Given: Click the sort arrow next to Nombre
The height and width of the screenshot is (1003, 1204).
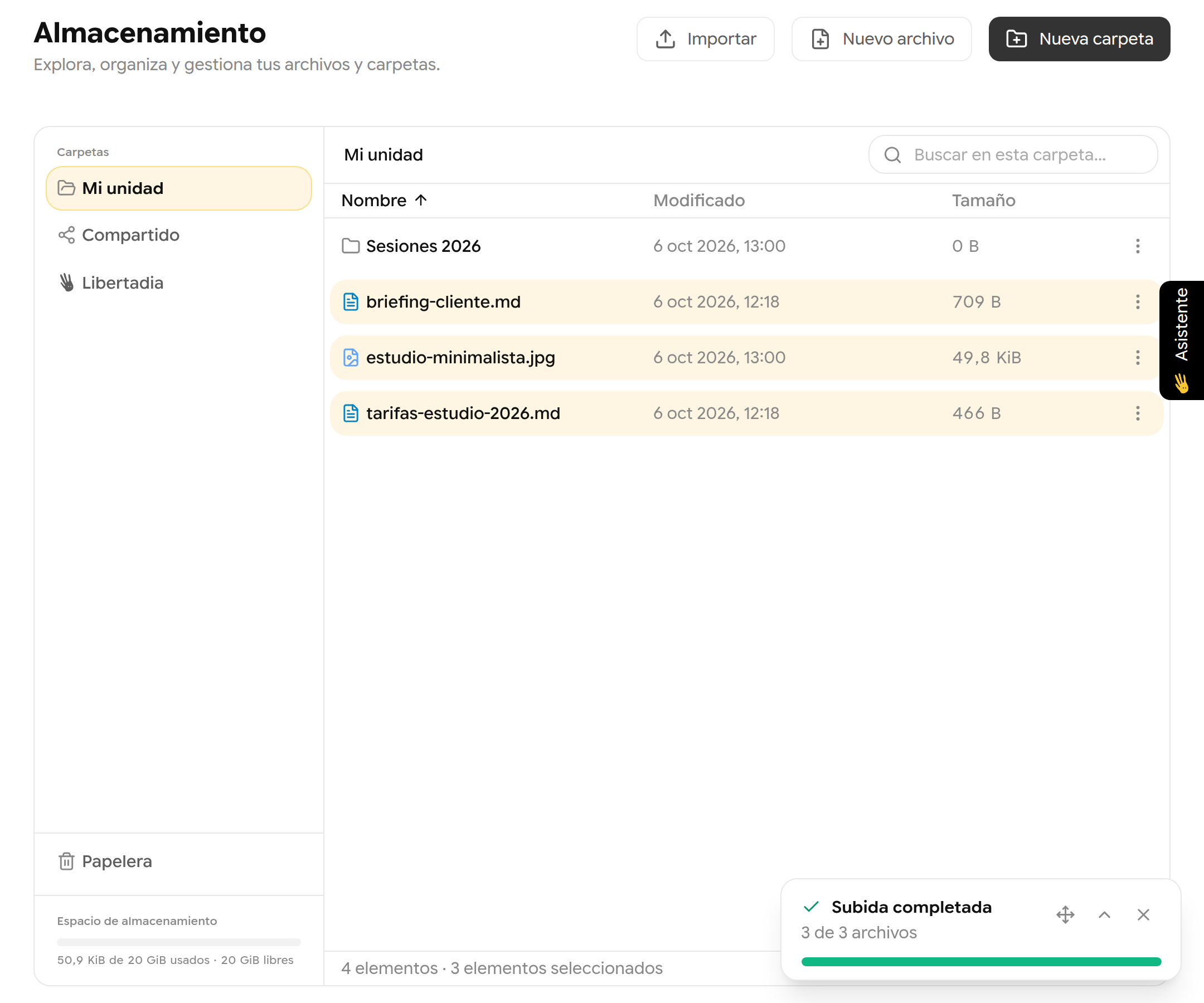Looking at the screenshot, I should click(x=421, y=200).
